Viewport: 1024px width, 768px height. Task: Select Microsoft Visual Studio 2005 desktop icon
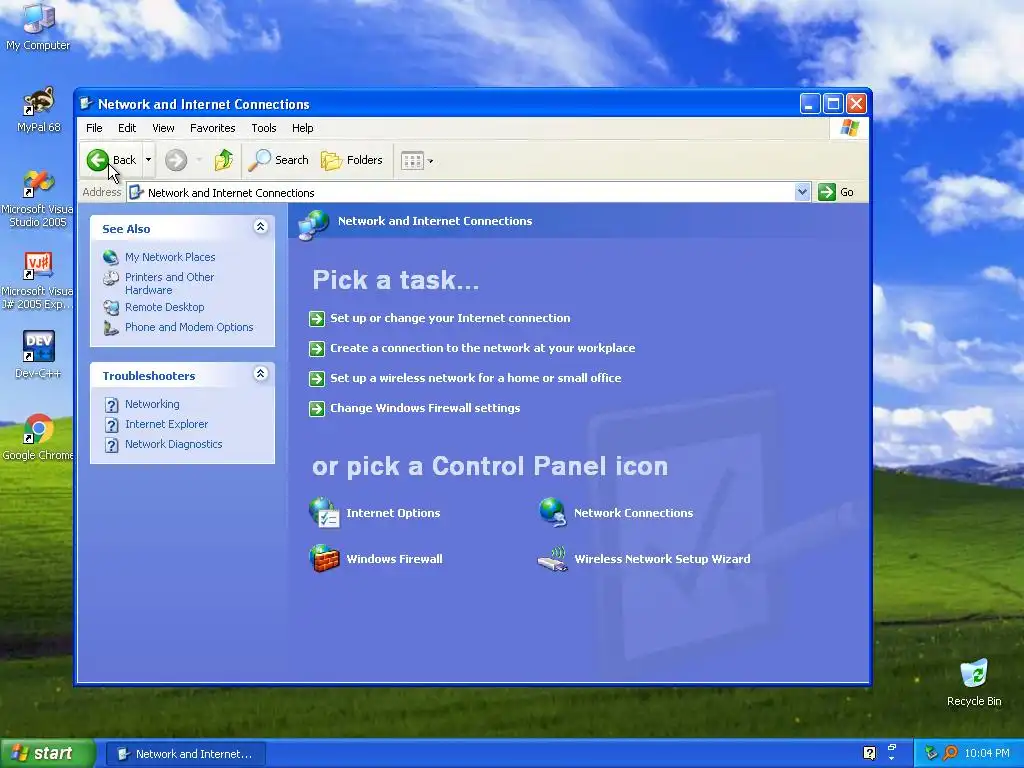point(37,199)
